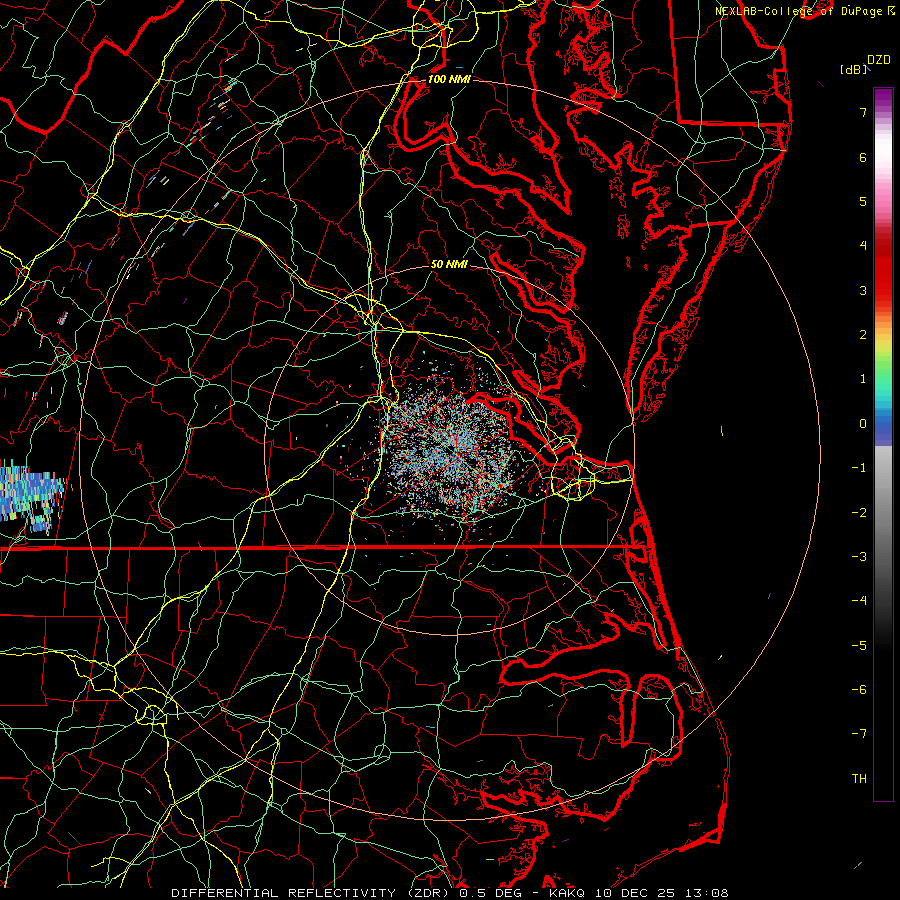Click the "-4" value on the scale
The width and height of the screenshot is (900, 900).
click(x=859, y=601)
